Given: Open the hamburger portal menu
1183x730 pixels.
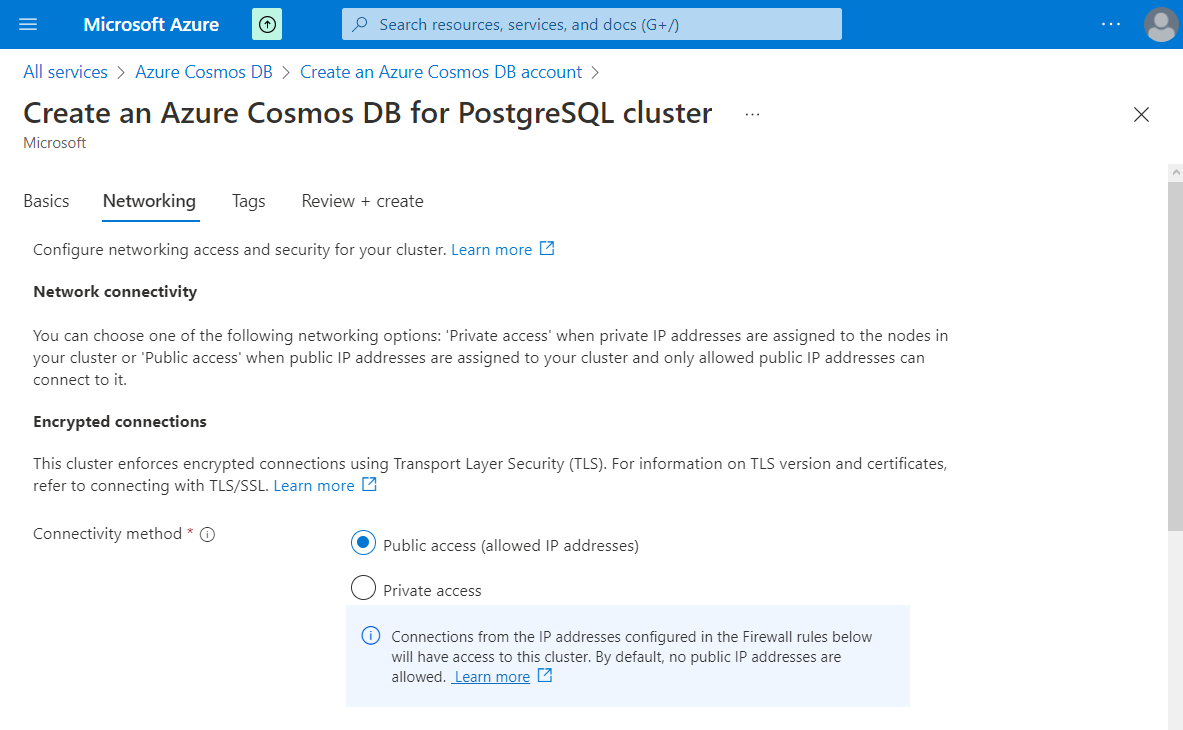Looking at the screenshot, I should tap(28, 24).
